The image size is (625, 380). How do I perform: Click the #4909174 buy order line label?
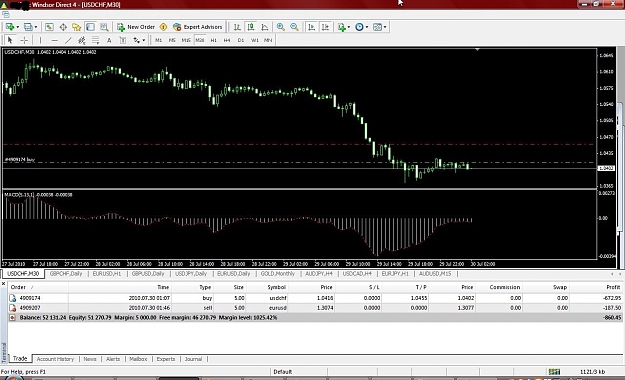(x=20, y=159)
